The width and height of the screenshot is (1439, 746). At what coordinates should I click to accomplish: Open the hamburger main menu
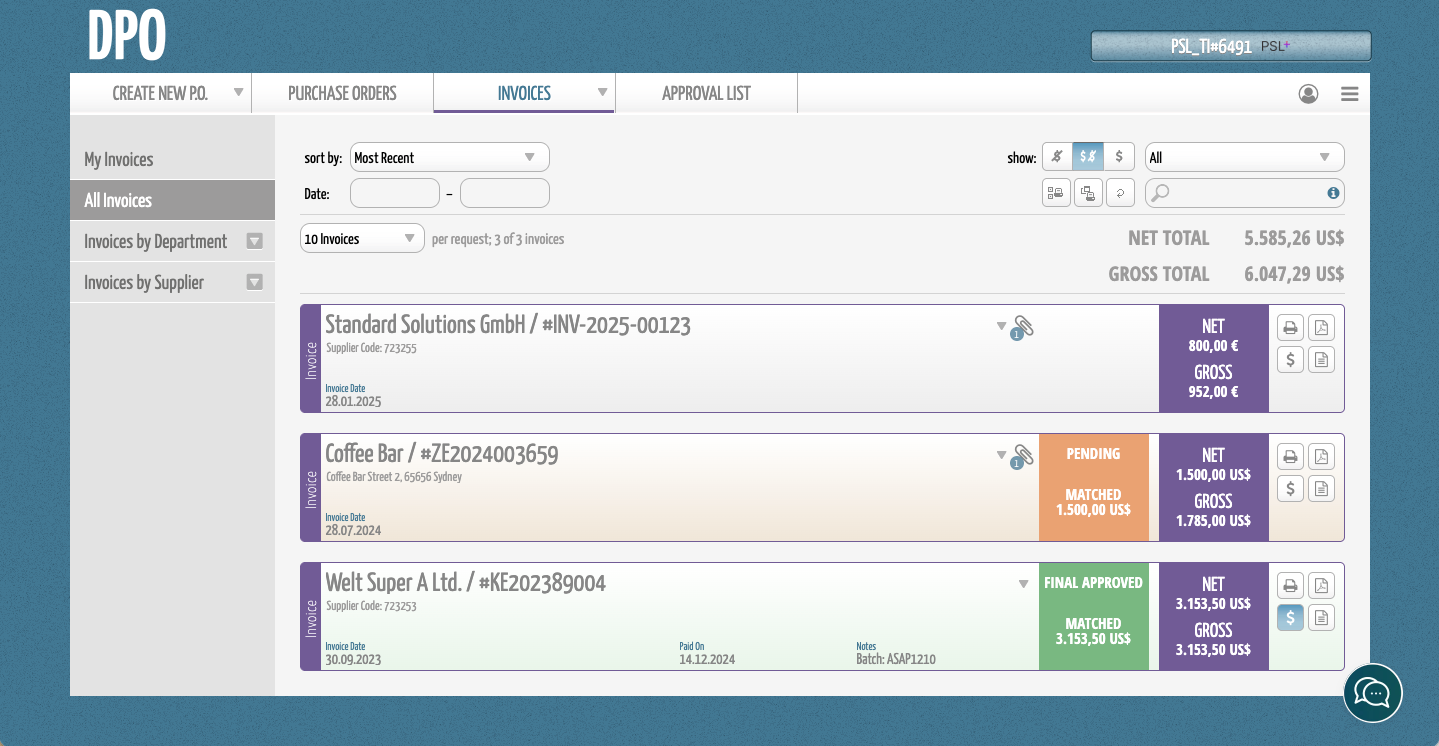1350,94
